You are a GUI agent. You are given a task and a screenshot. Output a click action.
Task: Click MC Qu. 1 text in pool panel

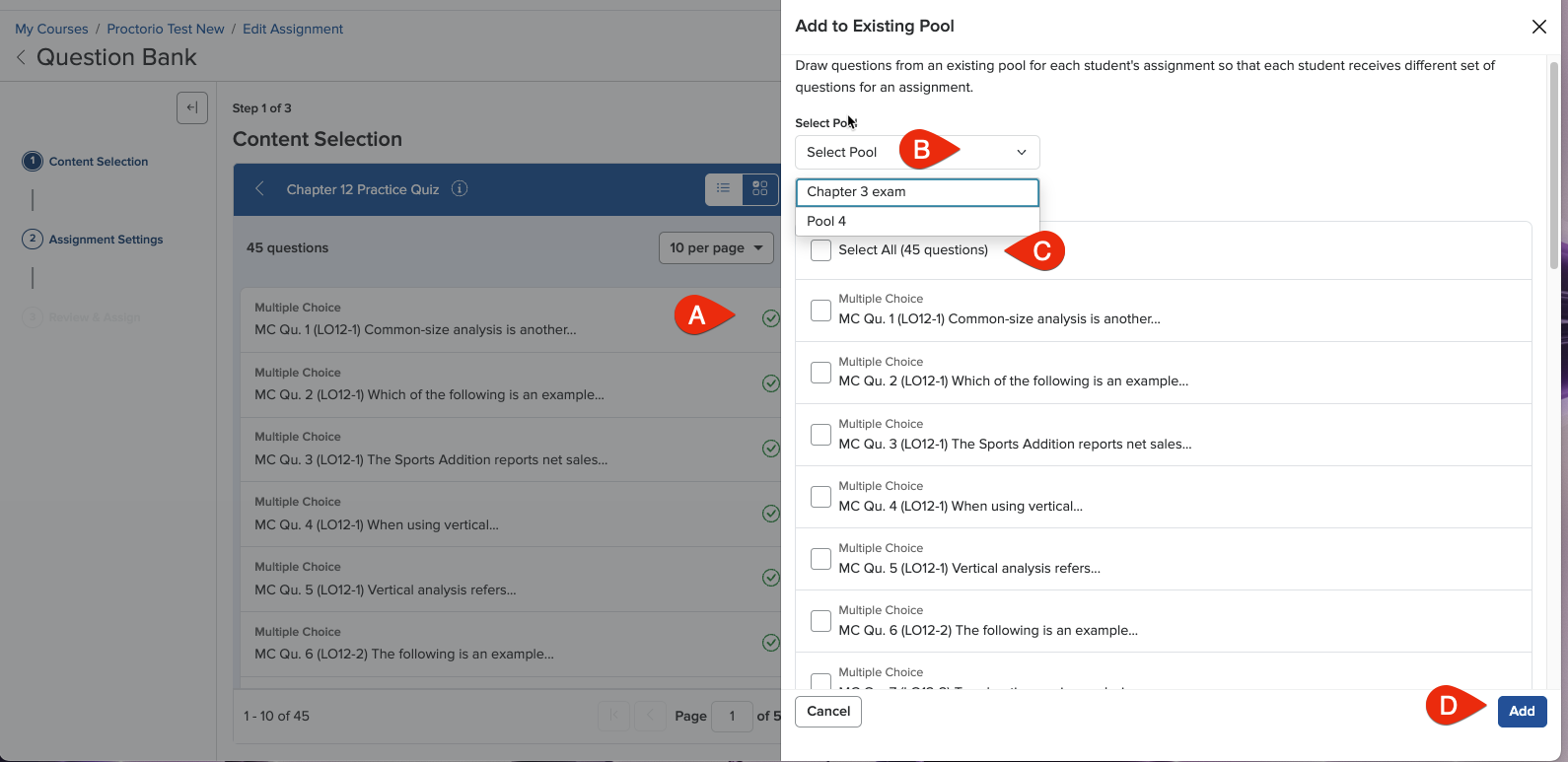click(999, 319)
